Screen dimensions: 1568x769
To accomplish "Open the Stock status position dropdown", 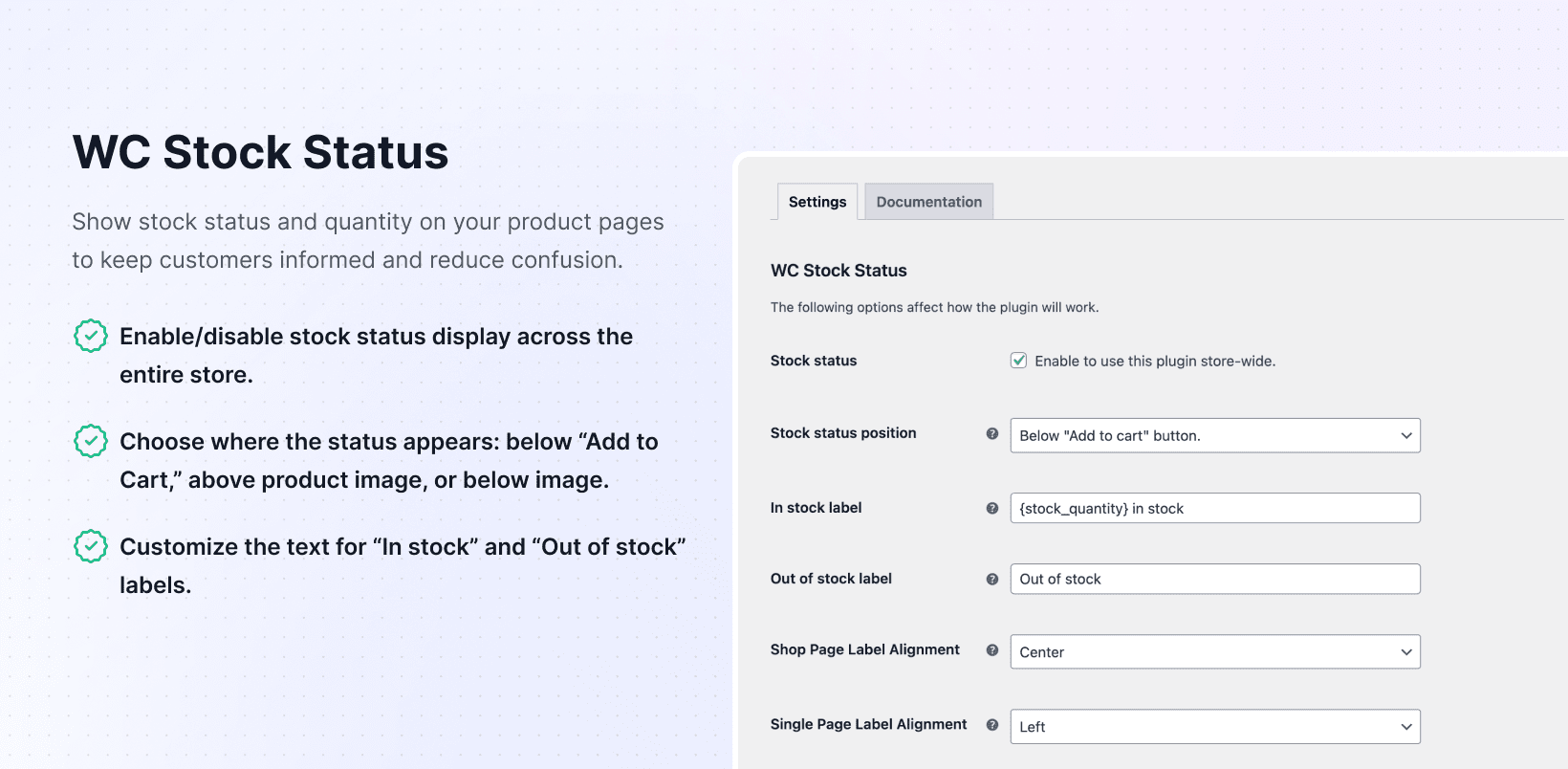I will coord(1214,435).
